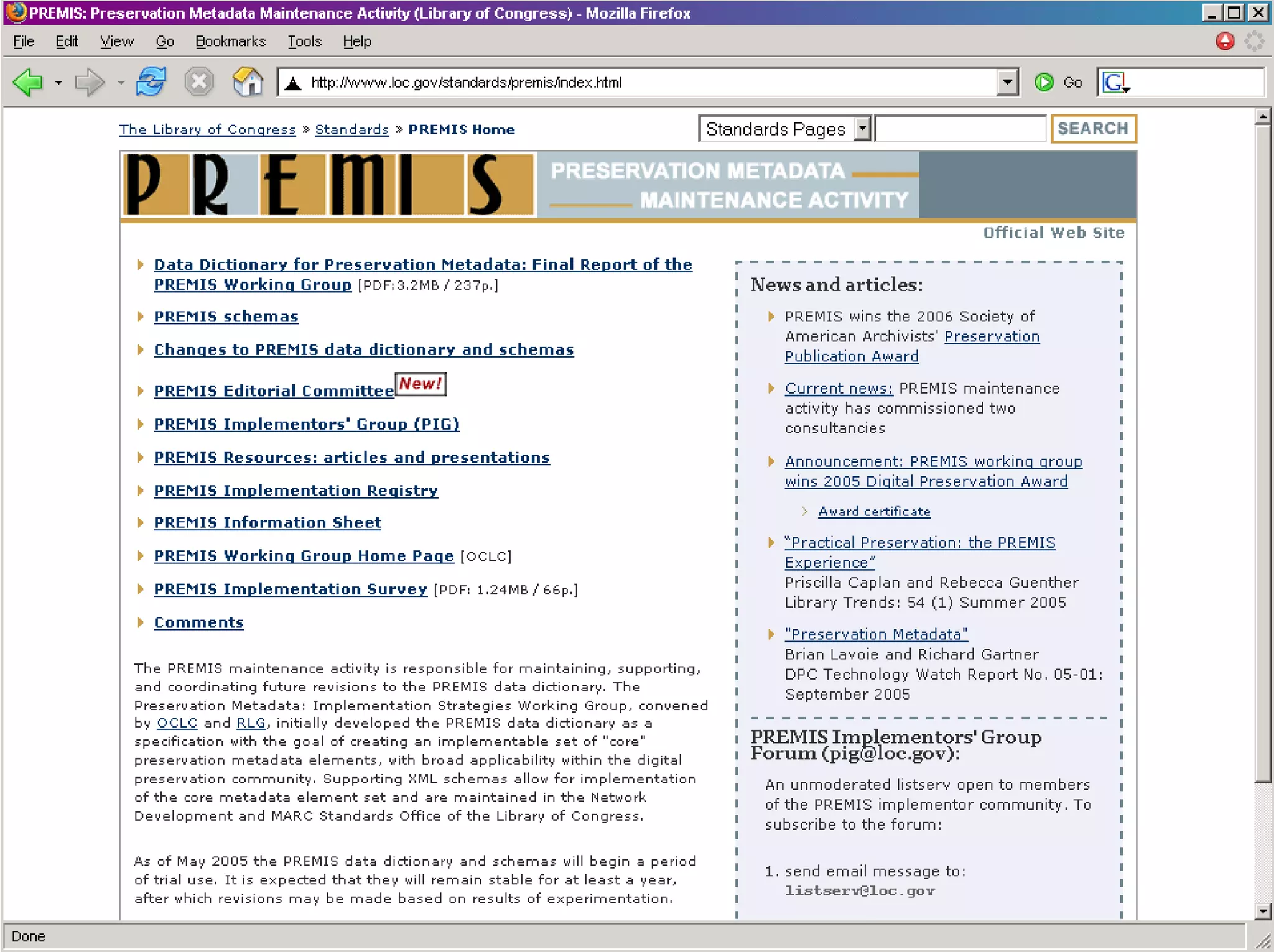Click the SEARCH button
The width and height of the screenshot is (1274, 952).
[1093, 129]
